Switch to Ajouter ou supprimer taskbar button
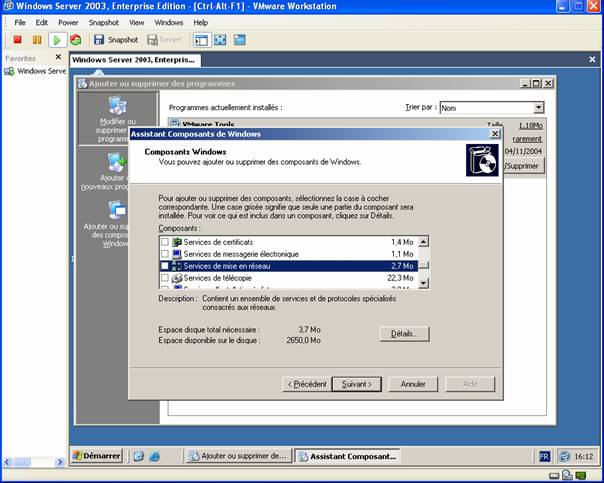The width and height of the screenshot is (604, 483). click(x=238, y=456)
